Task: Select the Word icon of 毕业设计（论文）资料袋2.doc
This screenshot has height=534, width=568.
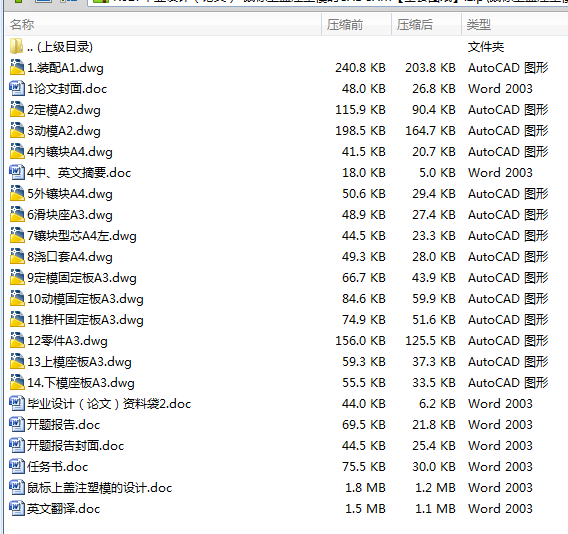Action: click(x=17, y=404)
